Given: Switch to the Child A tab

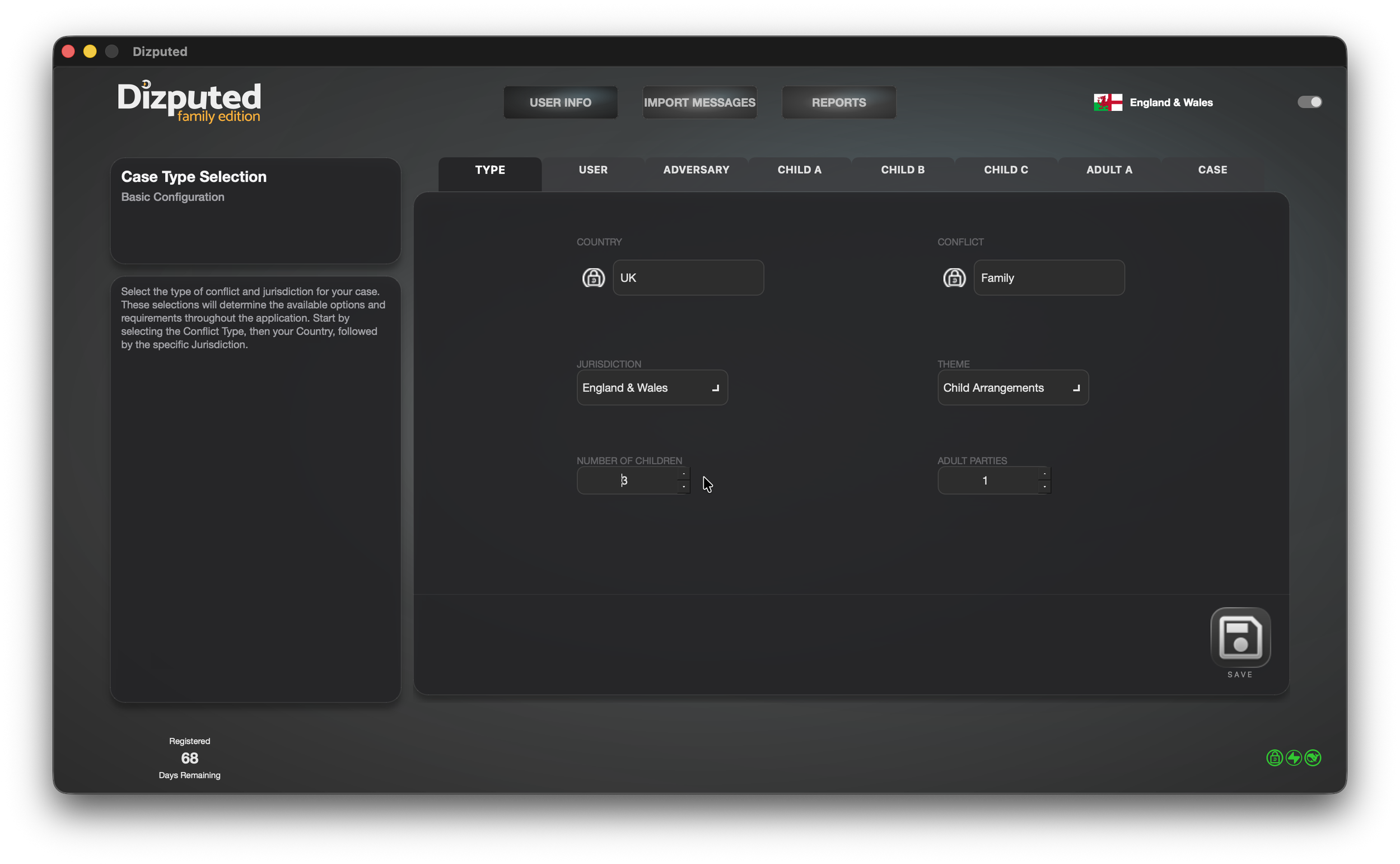Looking at the screenshot, I should [799, 170].
